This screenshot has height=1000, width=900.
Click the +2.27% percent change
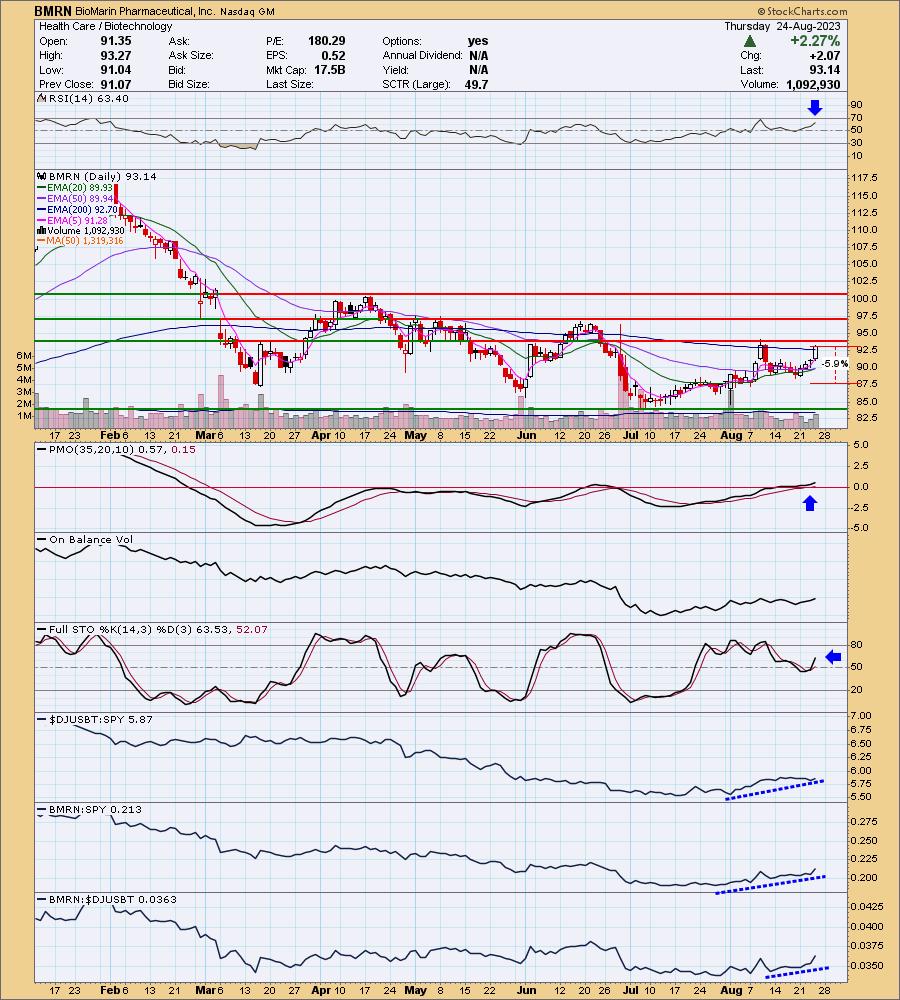(x=815, y=41)
